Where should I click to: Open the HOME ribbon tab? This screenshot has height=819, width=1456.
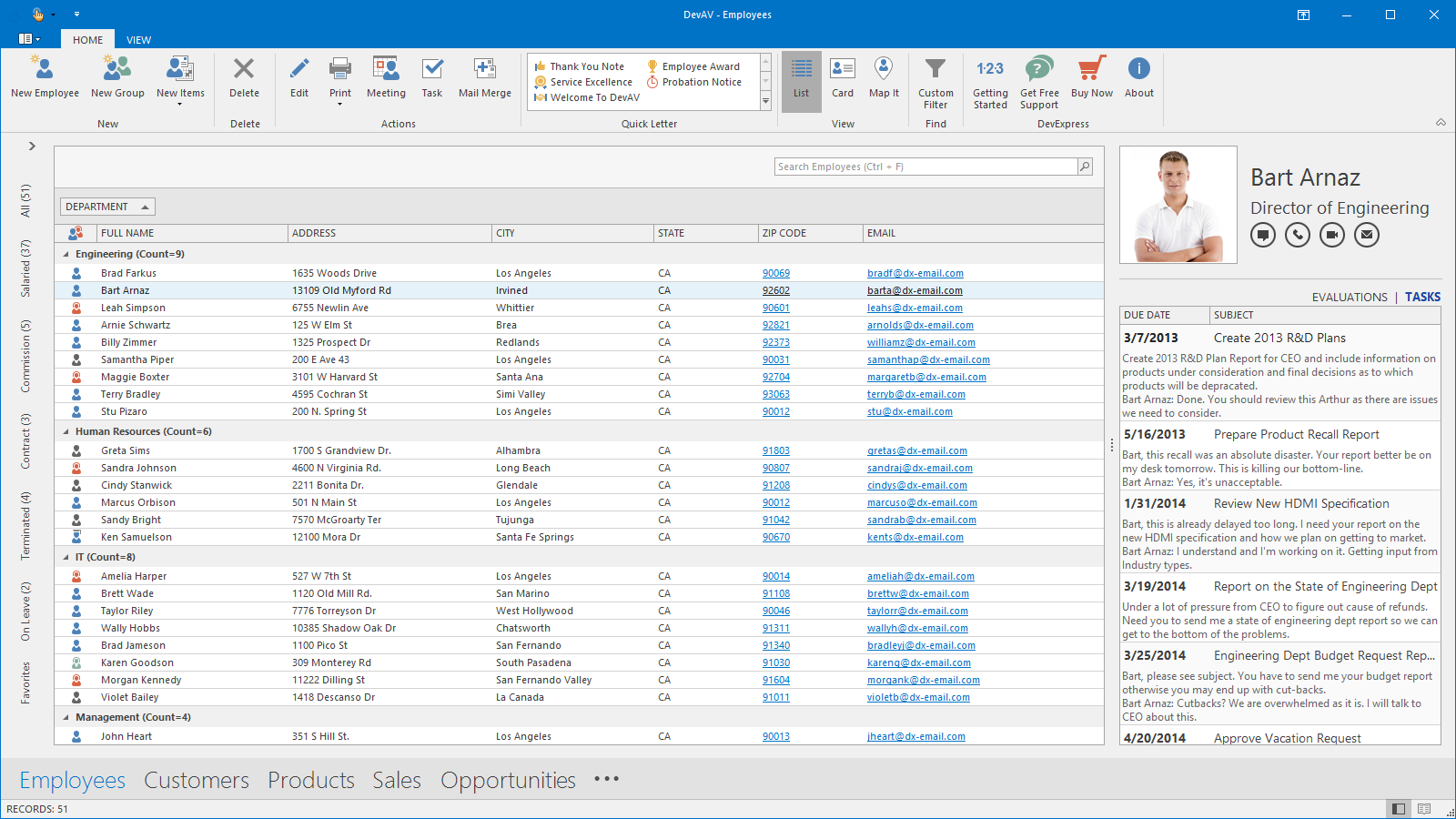pyautogui.click(x=88, y=39)
